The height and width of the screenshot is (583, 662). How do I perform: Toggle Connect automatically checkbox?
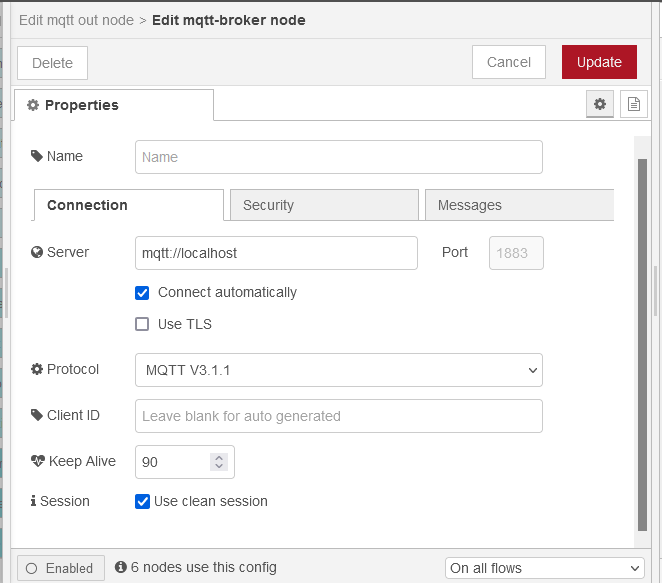142,293
